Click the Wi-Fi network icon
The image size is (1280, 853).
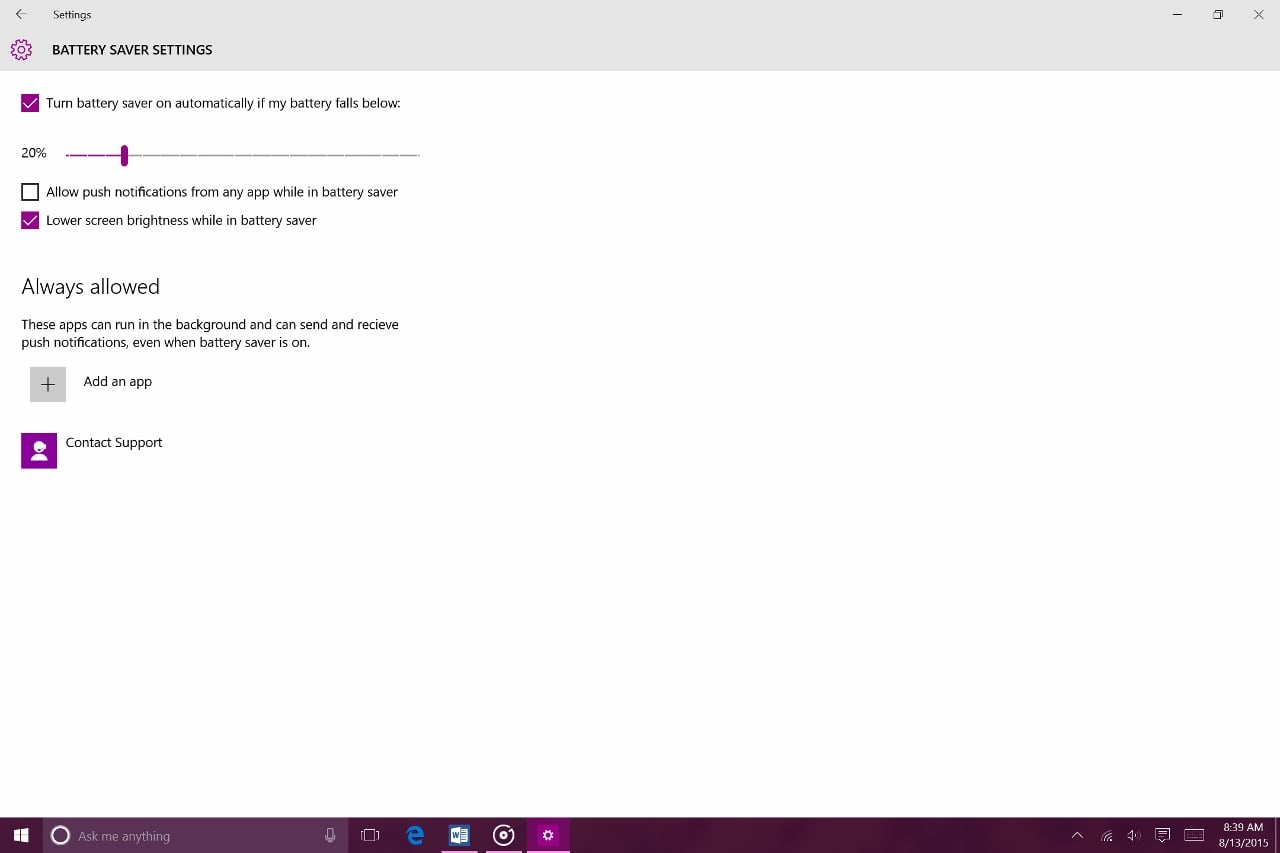point(1106,835)
